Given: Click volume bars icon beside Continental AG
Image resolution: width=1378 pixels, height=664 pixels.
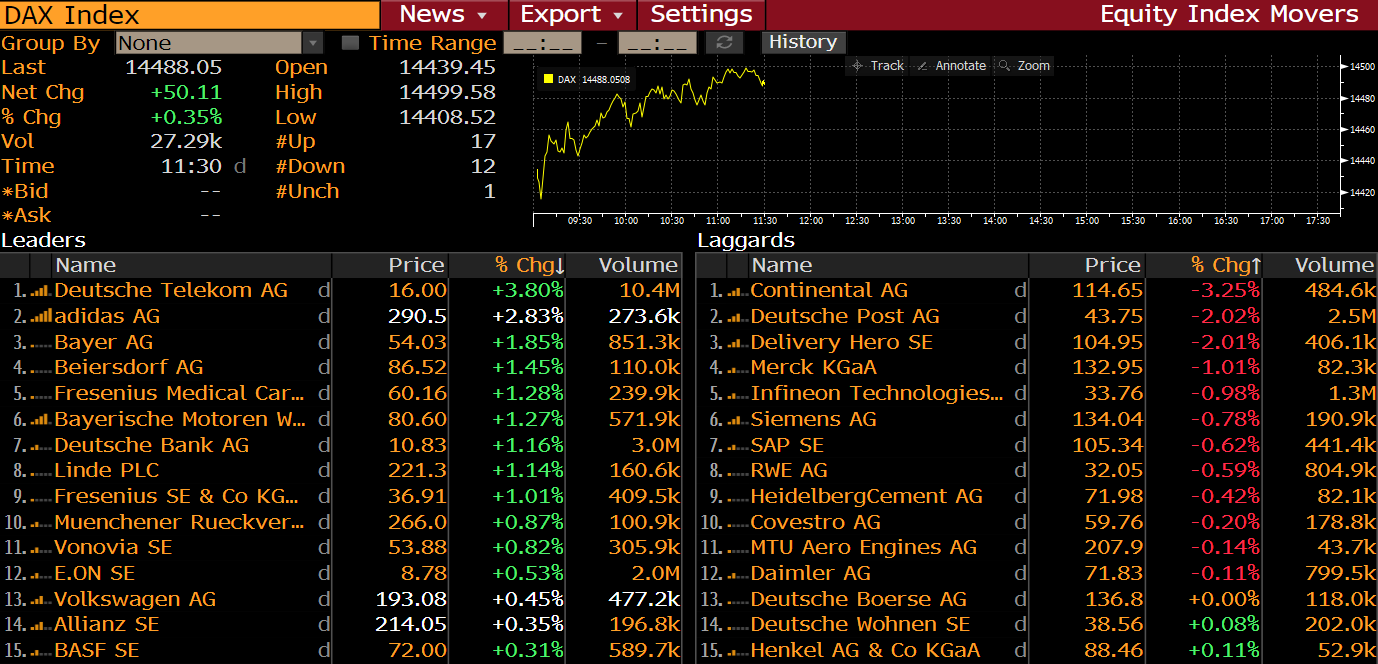Looking at the screenshot, I should (x=736, y=291).
